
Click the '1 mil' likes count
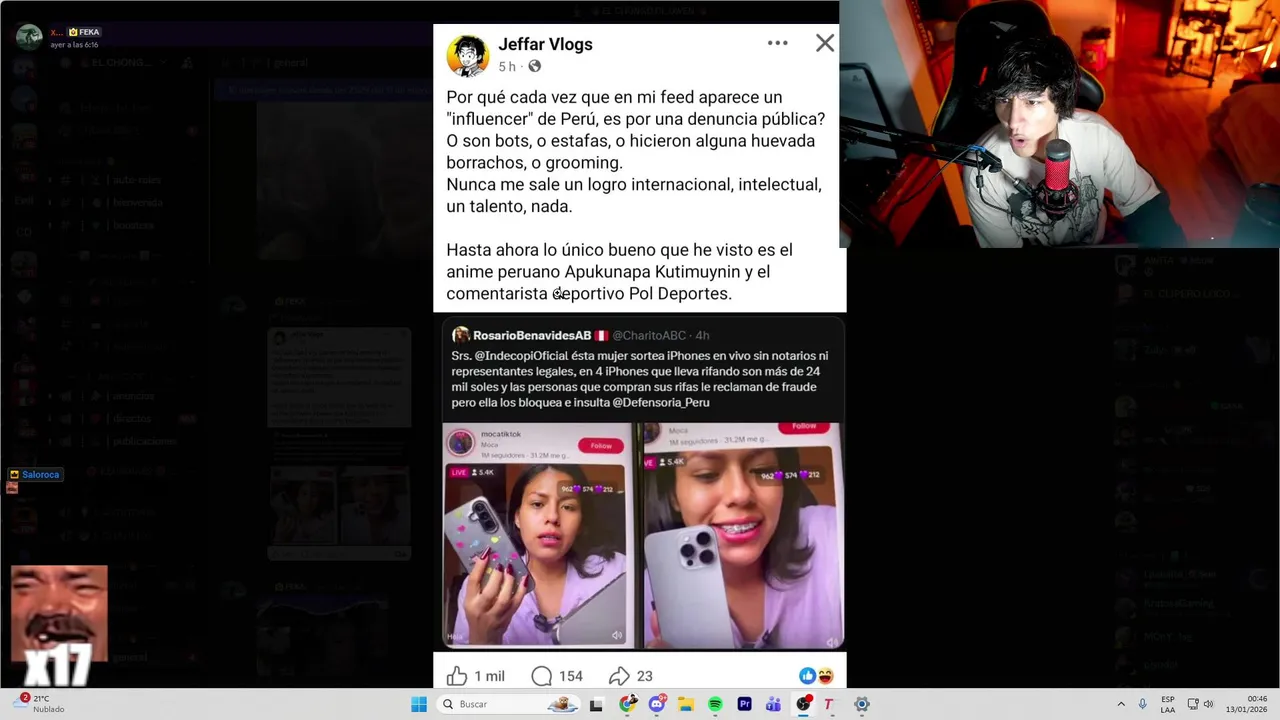pos(490,676)
